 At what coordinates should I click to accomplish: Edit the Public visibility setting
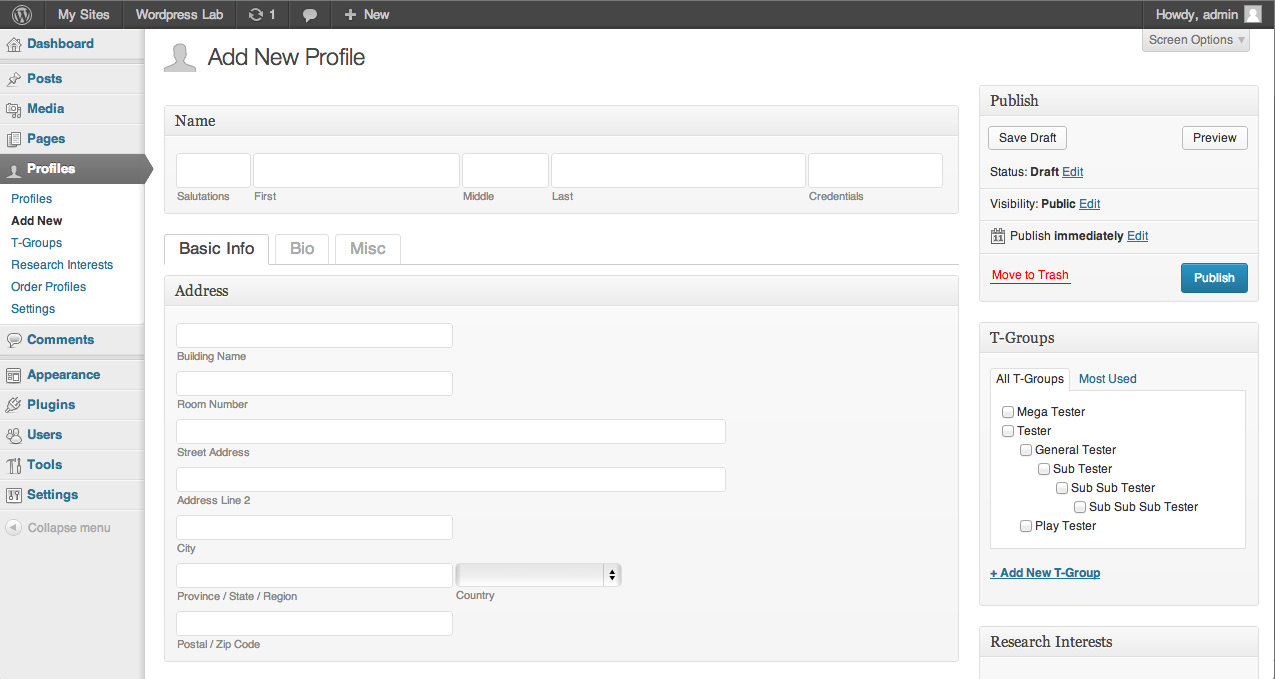1090,204
